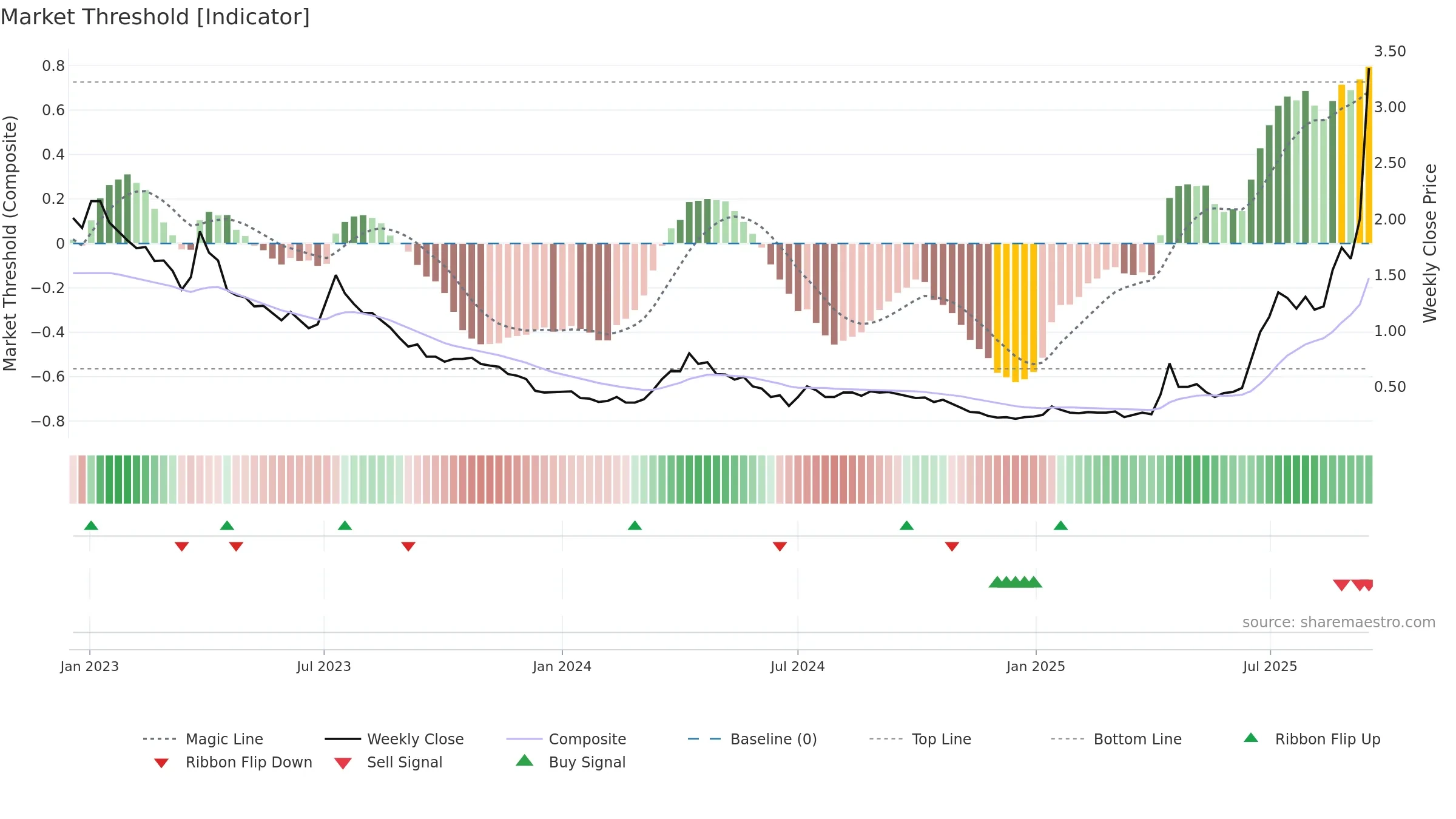Click the Jan 2025 x-axis label

[1036, 666]
